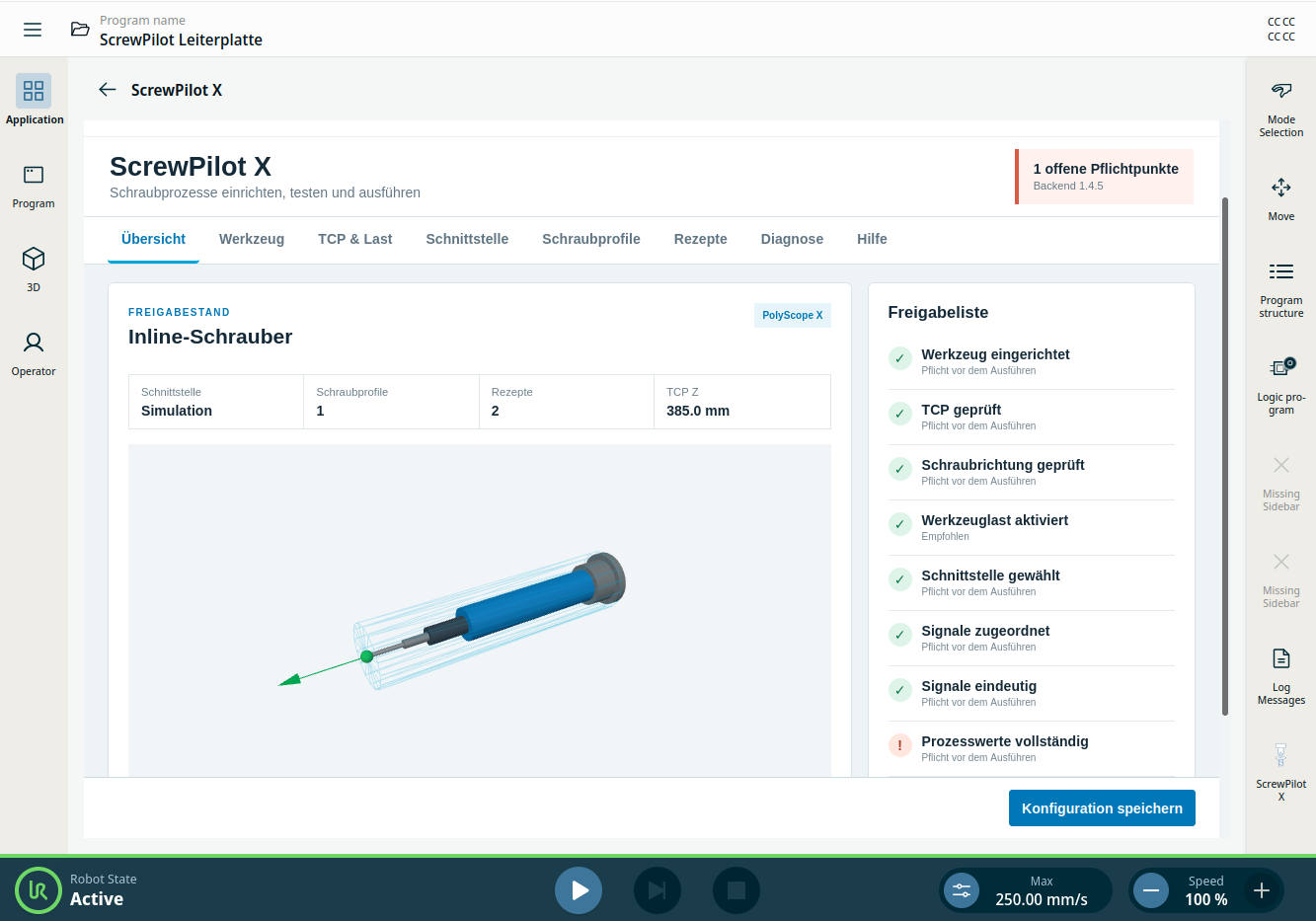Click the red warning icon for Prozesswerte
Image resolution: width=1316 pixels, height=921 pixels.
click(x=899, y=745)
